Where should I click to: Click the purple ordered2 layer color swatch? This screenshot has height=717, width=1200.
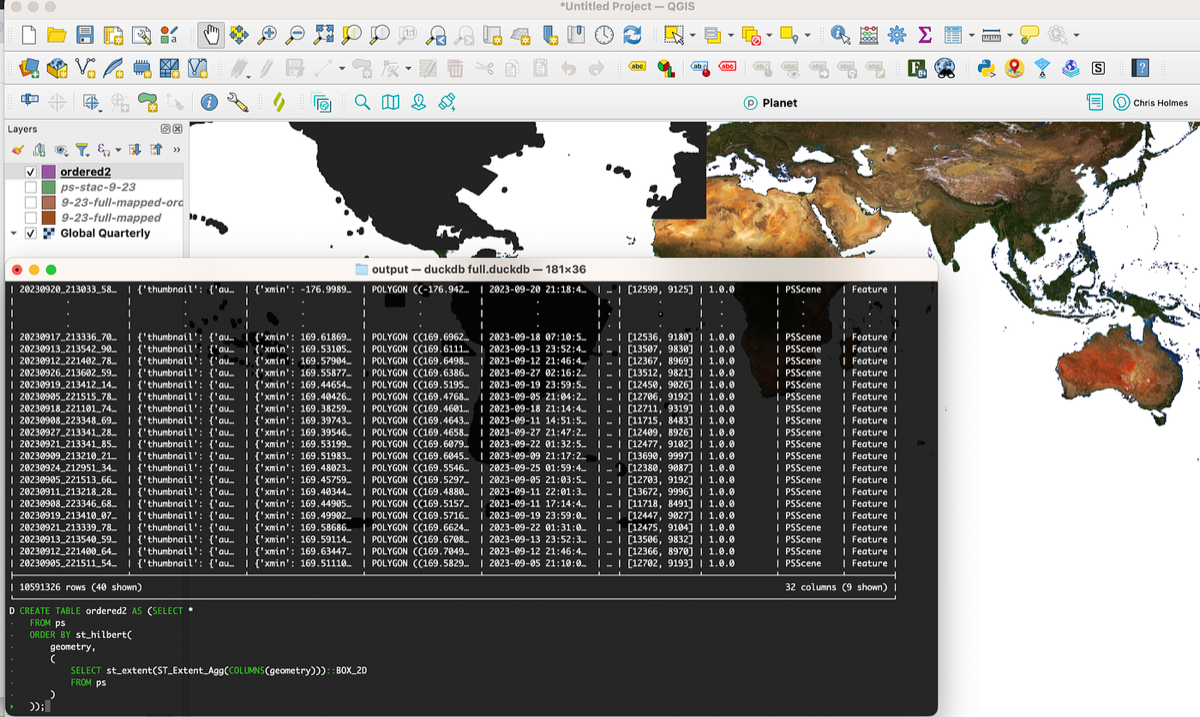point(49,172)
